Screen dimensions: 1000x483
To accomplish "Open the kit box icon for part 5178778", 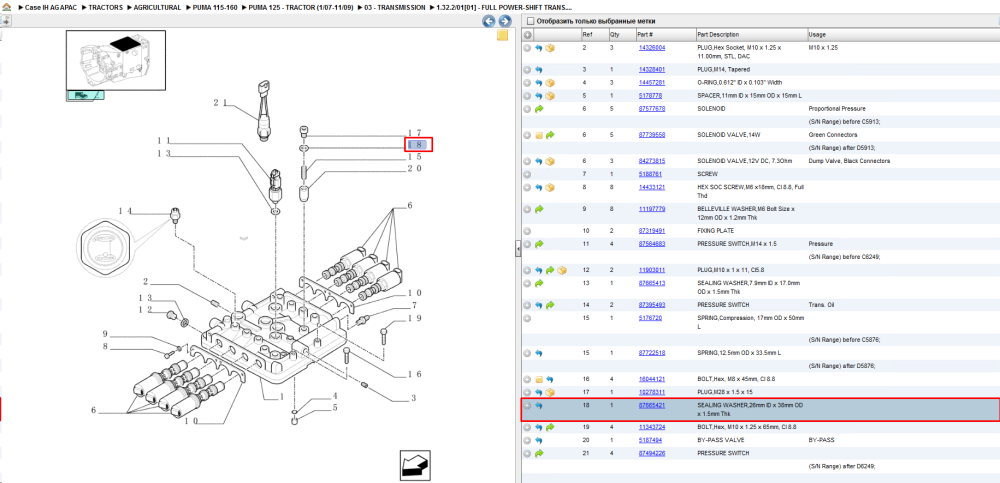I will tap(550, 96).
